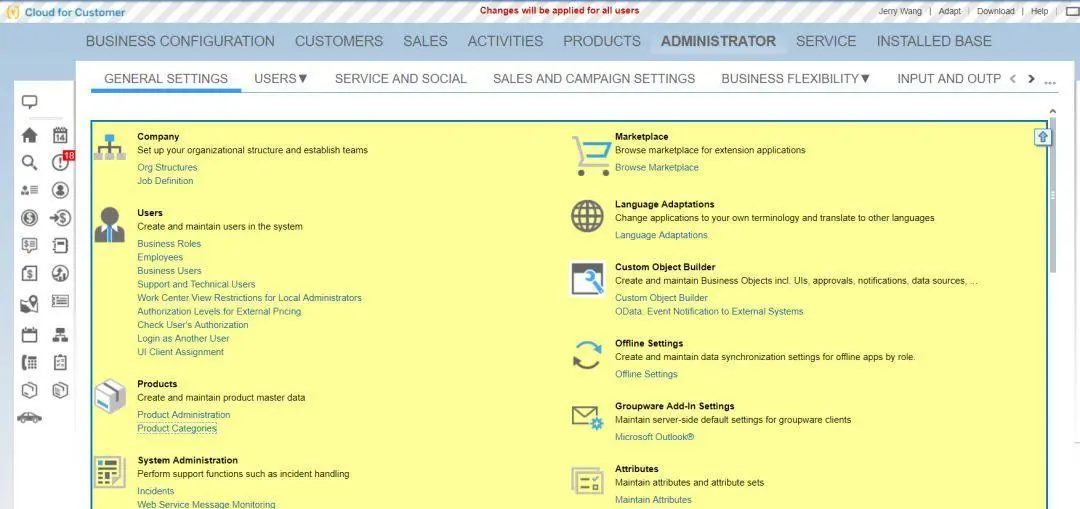Open the dollar document icon in sidebar
Screen dimensions: 1080x509
click(x=29, y=273)
